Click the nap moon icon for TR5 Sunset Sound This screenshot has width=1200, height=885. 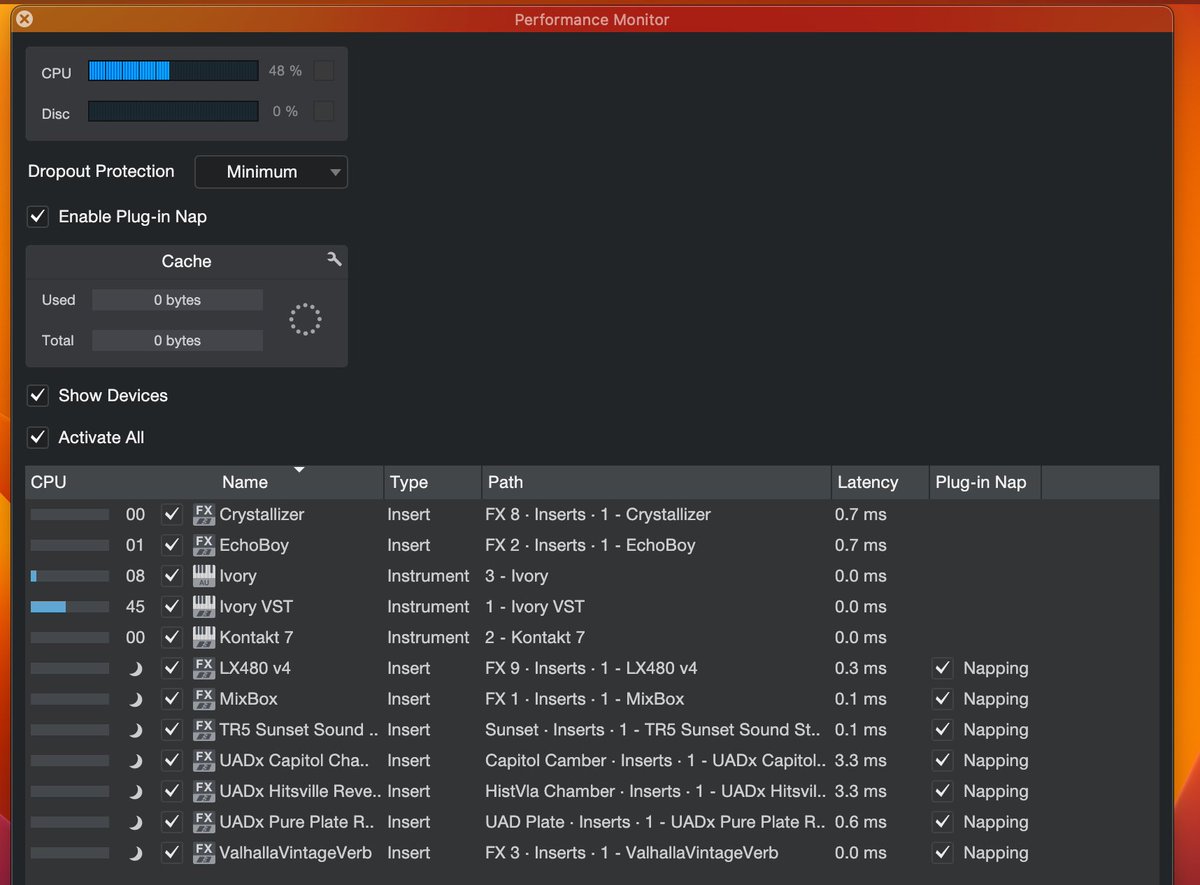click(136, 731)
